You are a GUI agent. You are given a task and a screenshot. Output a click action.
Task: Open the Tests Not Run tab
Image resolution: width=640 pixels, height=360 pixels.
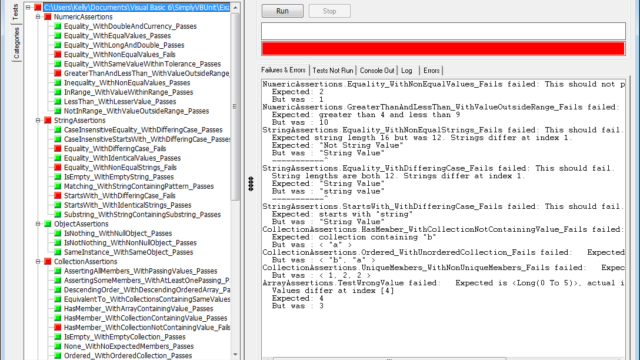[333, 71]
